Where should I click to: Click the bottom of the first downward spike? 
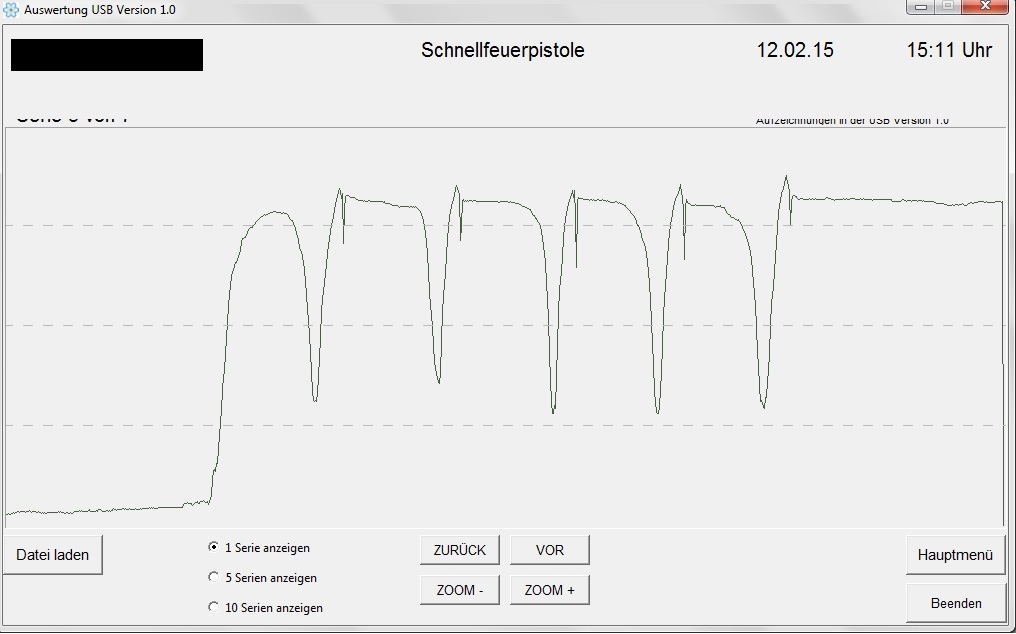(x=315, y=399)
